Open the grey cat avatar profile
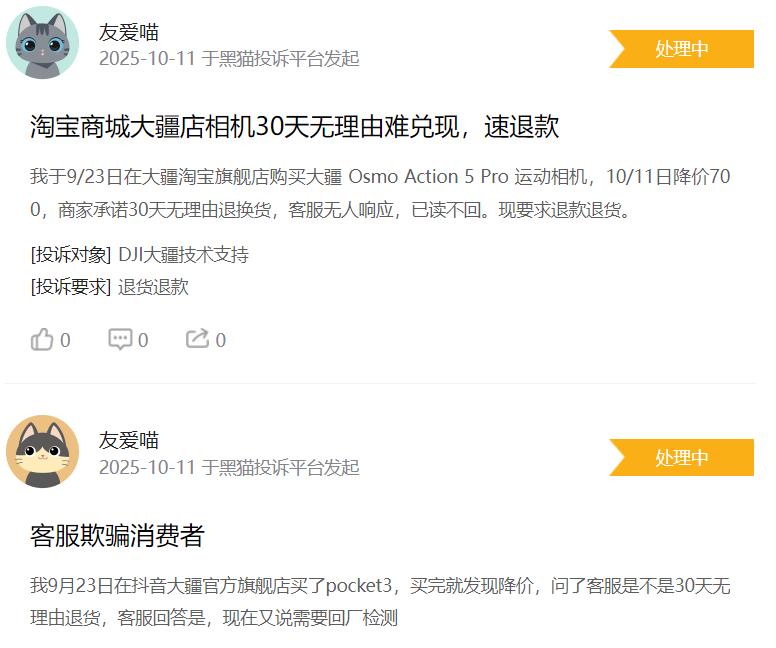The image size is (776, 648). [43, 43]
